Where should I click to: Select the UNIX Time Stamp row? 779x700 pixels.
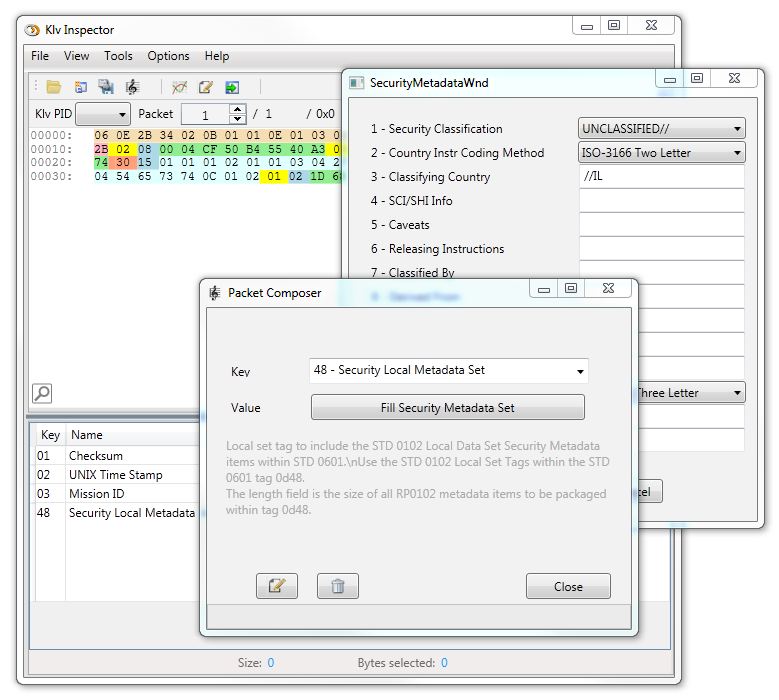[115, 475]
